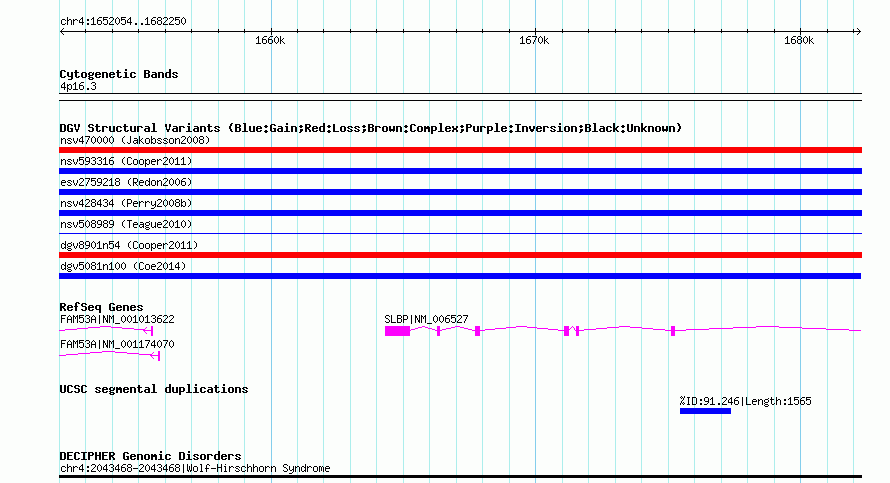Open the dgv8901n54 (Cooper2011) variant label
This screenshot has height=483, width=890.
pos(129,245)
